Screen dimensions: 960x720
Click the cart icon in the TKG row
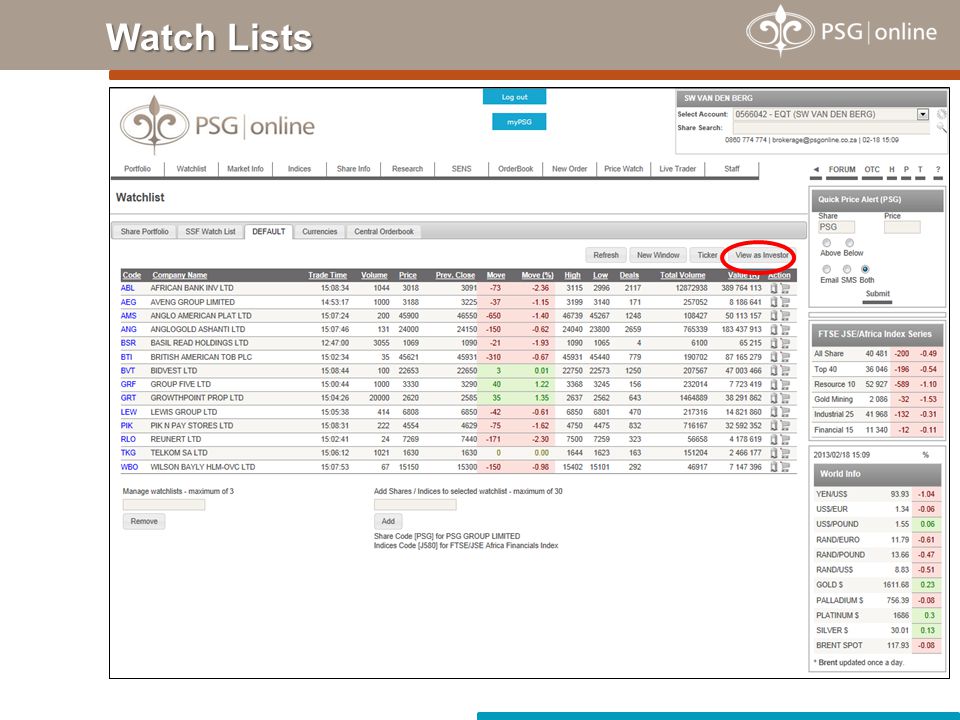[x=785, y=453]
